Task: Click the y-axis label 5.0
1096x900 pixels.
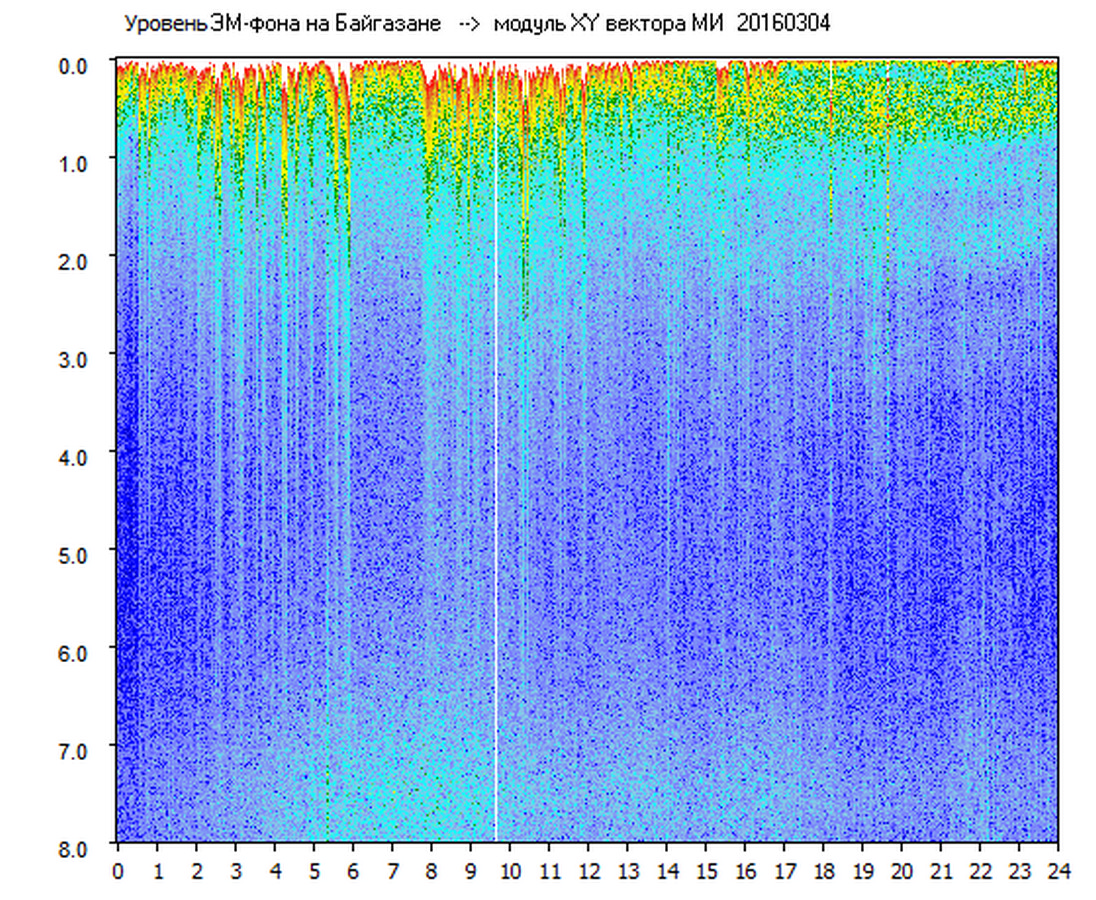Action: click(76, 554)
